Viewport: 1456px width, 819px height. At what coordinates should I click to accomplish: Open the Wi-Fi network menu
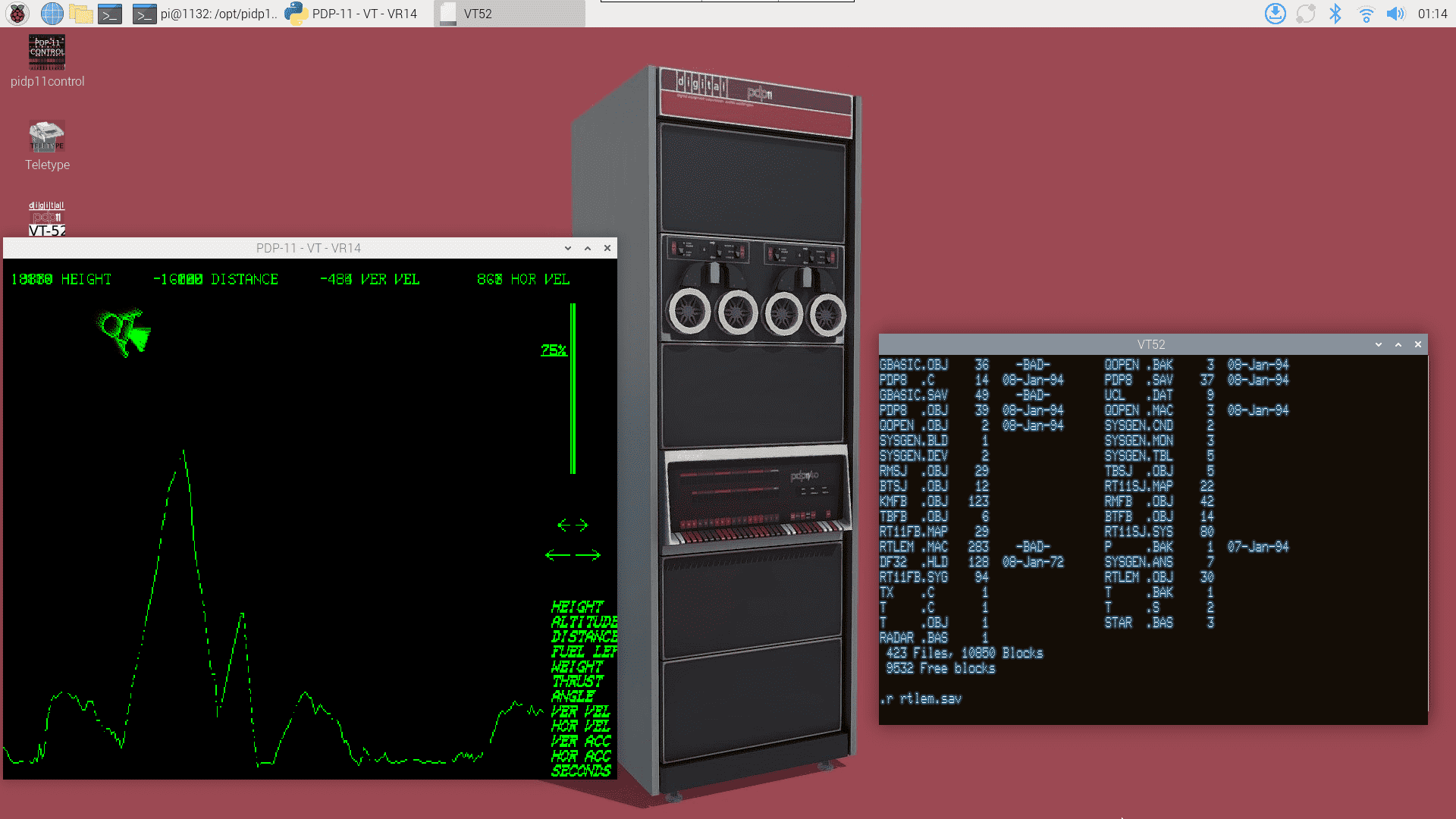pyautogui.click(x=1366, y=14)
